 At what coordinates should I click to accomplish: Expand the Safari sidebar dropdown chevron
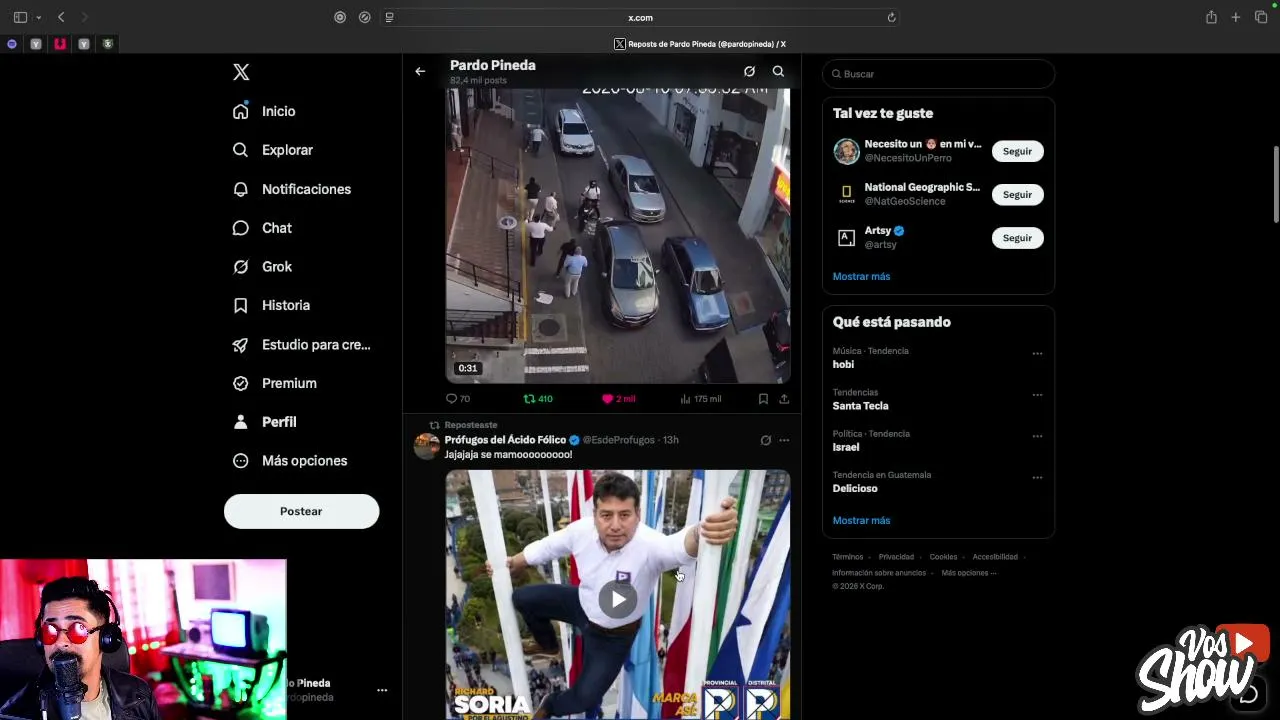[x=39, y=17]
